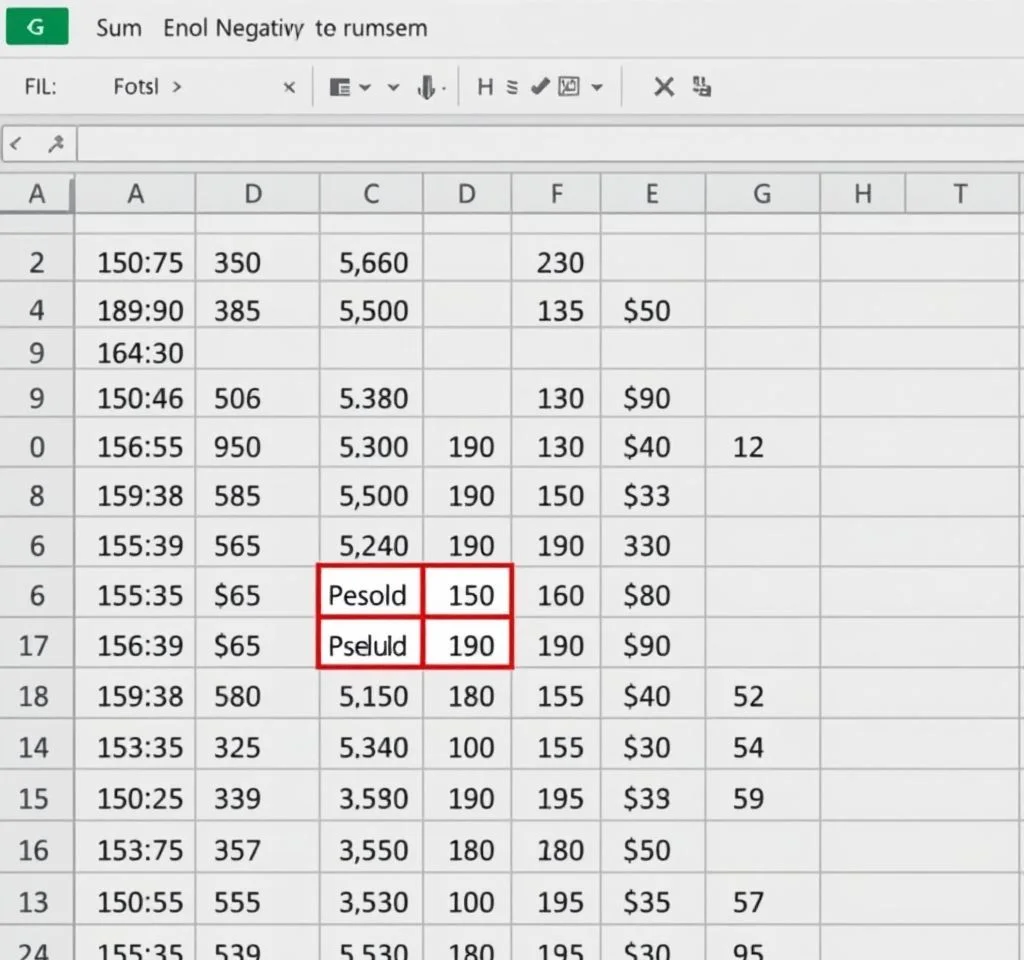Expand the Fotsl chevron arrow

tap(177, 88)
